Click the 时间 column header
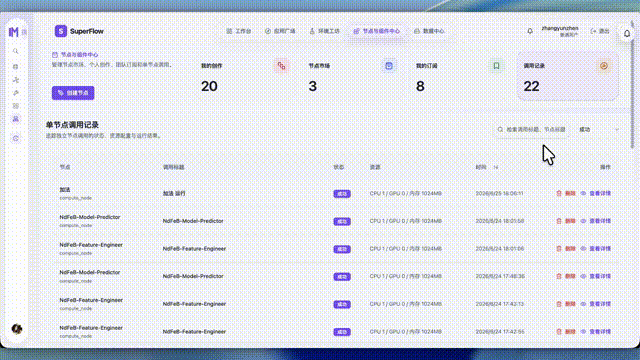 (481, 167)
